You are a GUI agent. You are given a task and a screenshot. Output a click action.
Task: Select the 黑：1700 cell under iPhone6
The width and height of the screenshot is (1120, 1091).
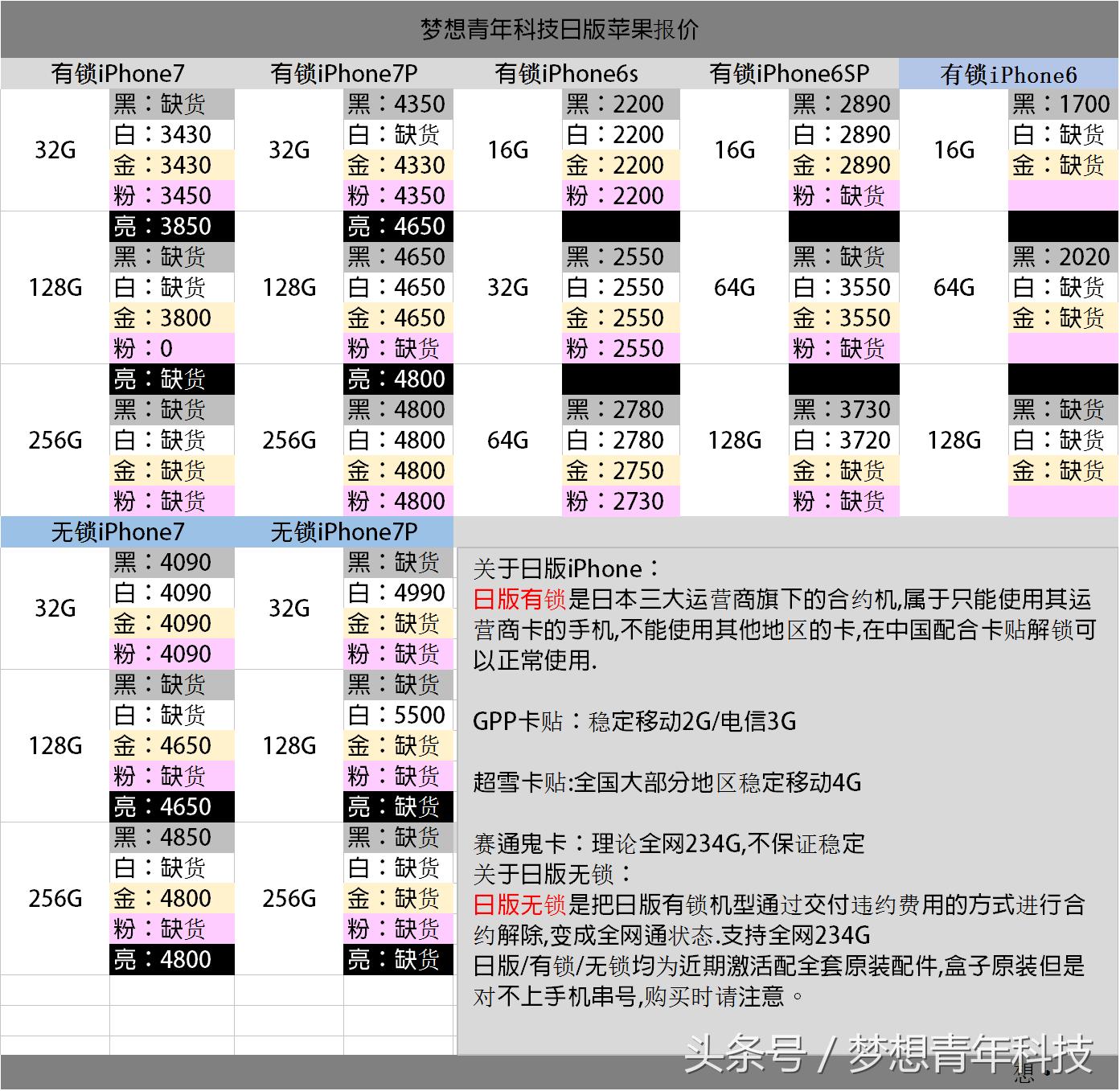1061,104
